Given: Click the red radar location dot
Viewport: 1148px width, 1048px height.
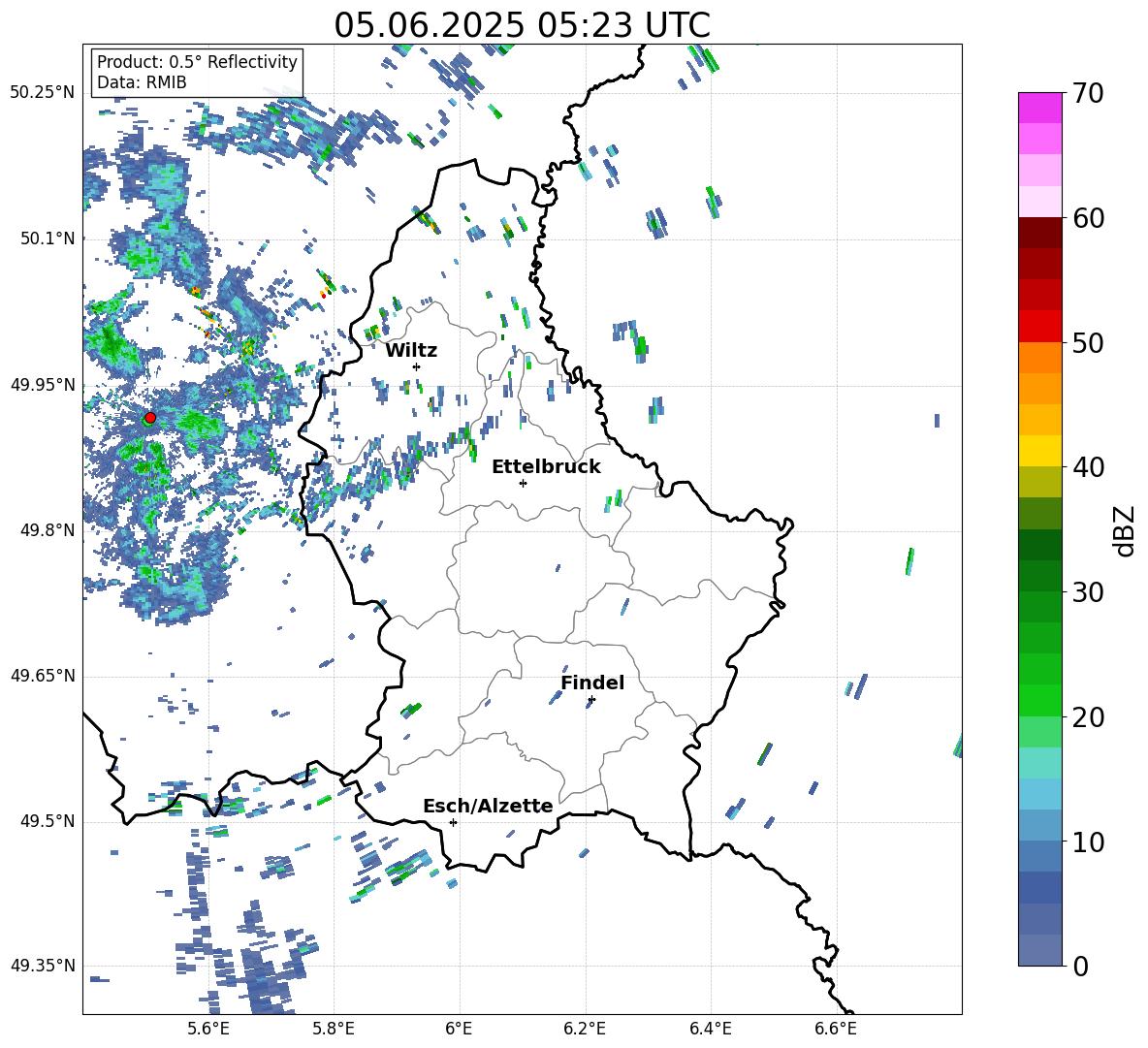Looking at the screenshot, I should point(150,417).
